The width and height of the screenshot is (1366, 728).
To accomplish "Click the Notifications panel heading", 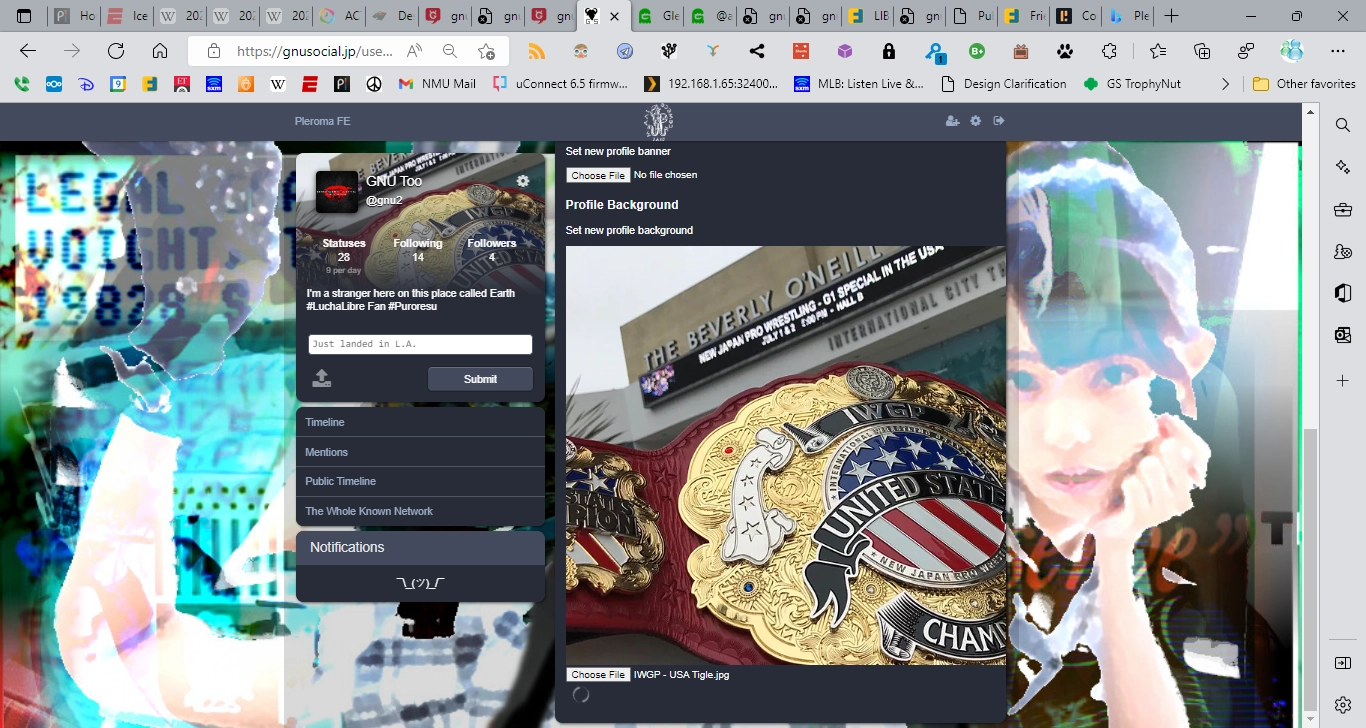I will click(420, 547).
